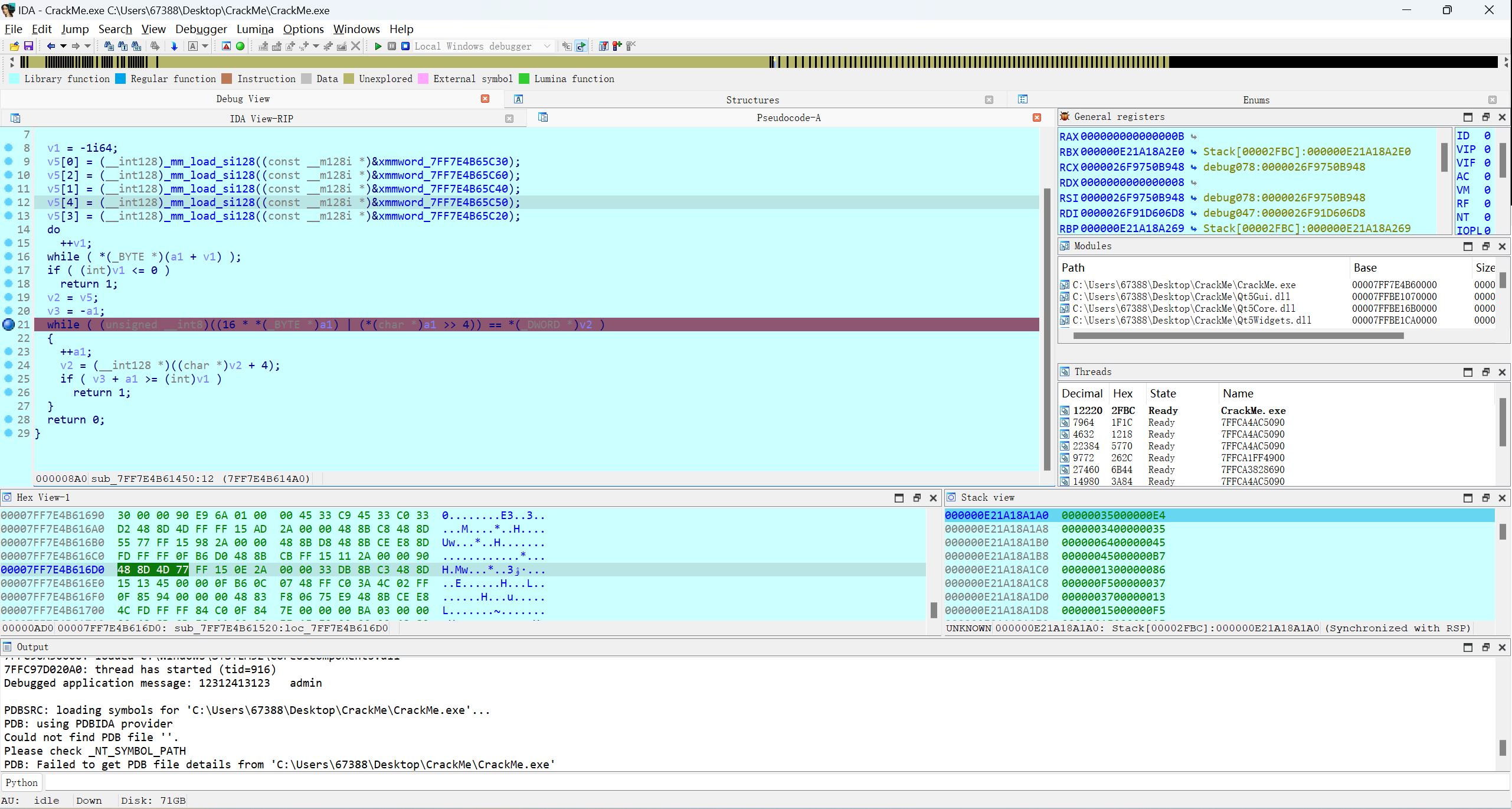
Task: Switch to the Enums tab
Action: (x=1256, y=100)
